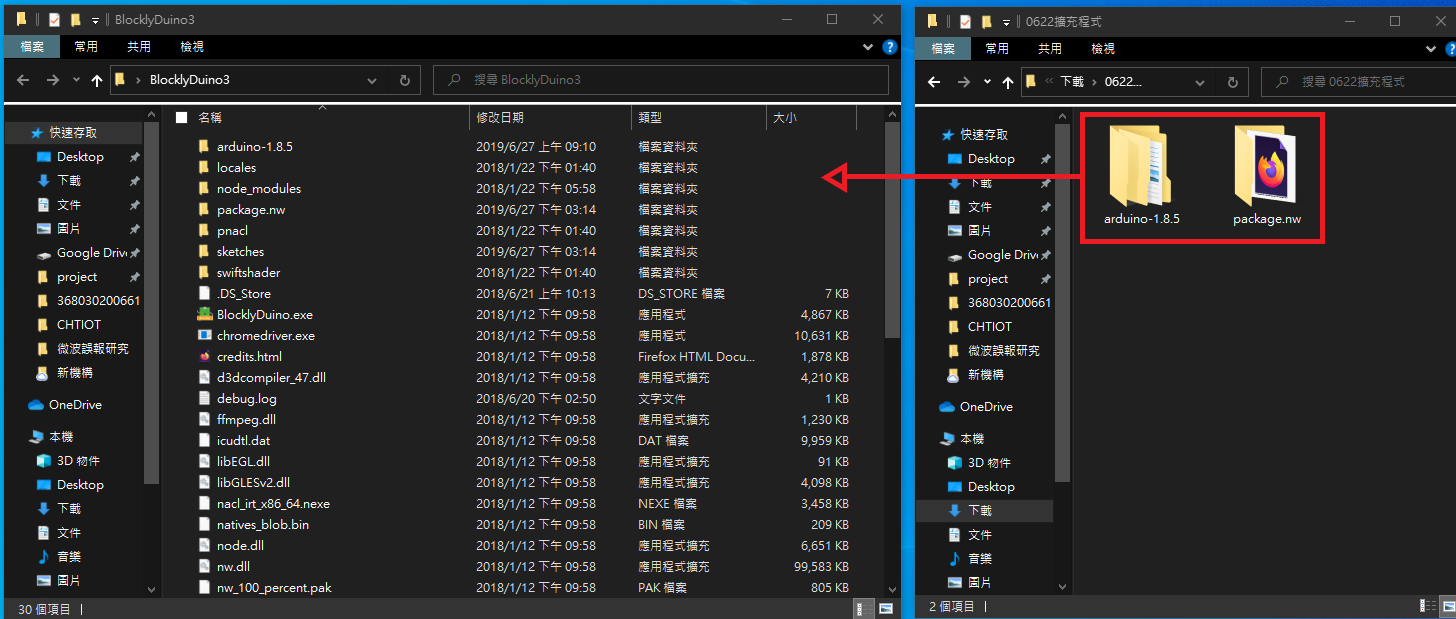The width and height of the screenshot is (1456, 619).
Task: Select package.nw folder thumbnail in 0622擴充程式
Action: pos(1267,166)
